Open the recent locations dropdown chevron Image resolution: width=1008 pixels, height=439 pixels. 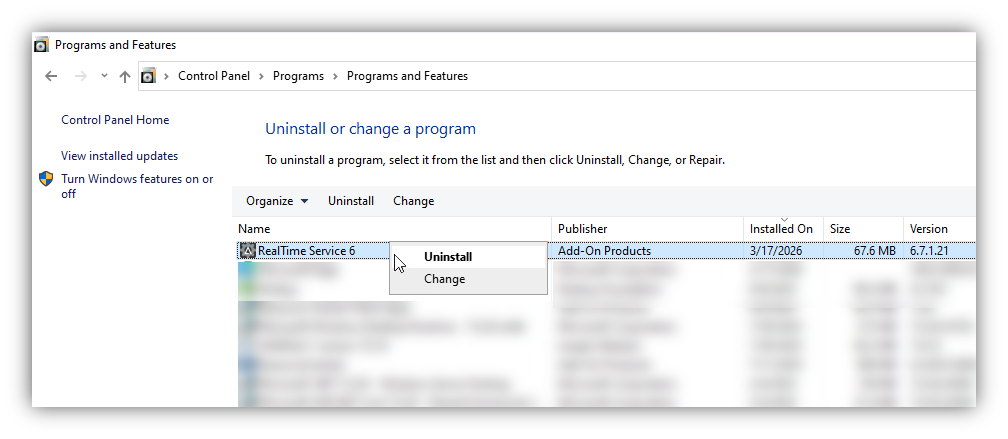tap(104, 76)
